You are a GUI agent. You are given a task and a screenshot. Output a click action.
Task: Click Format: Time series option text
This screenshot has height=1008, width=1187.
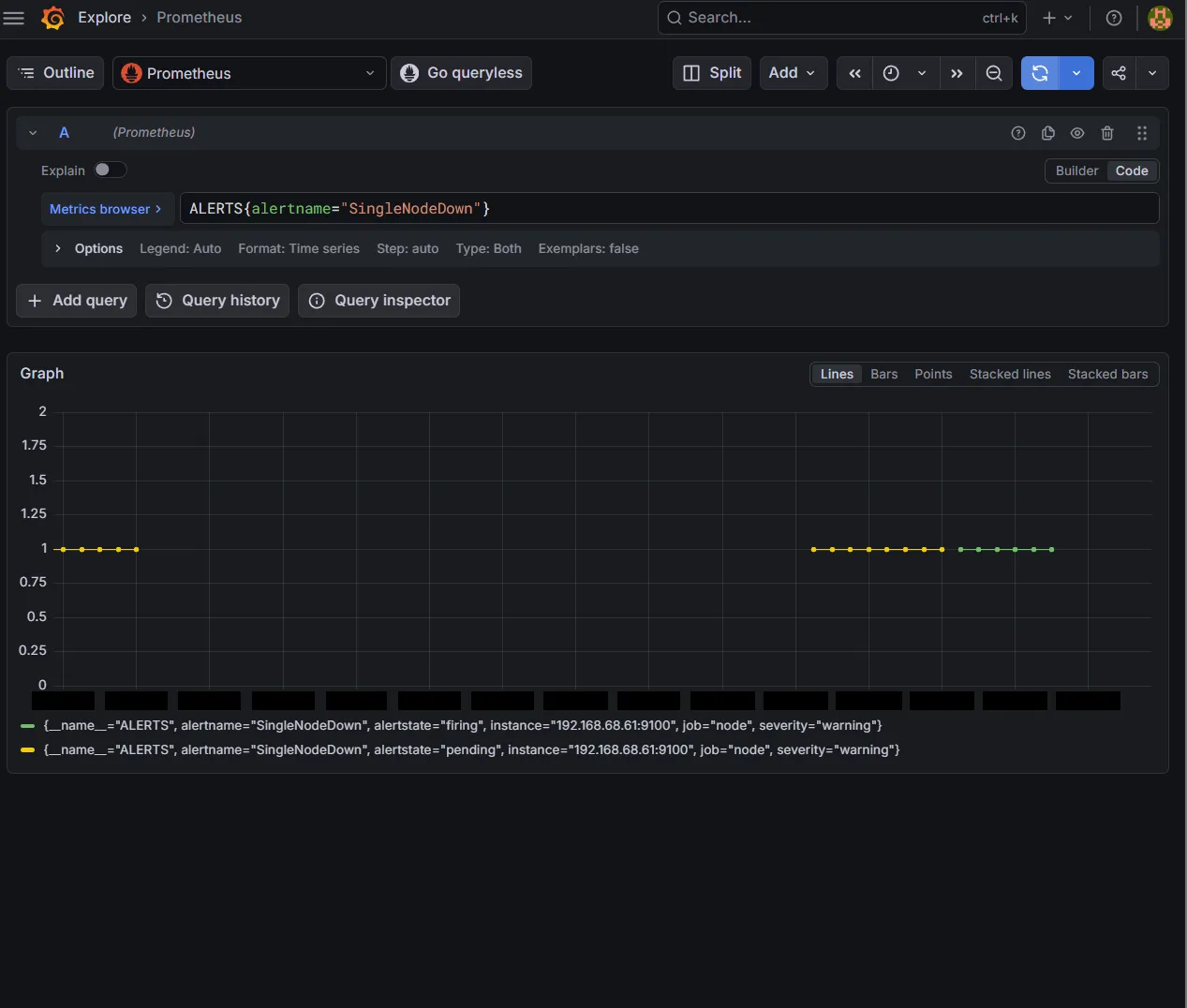[299, 248]
